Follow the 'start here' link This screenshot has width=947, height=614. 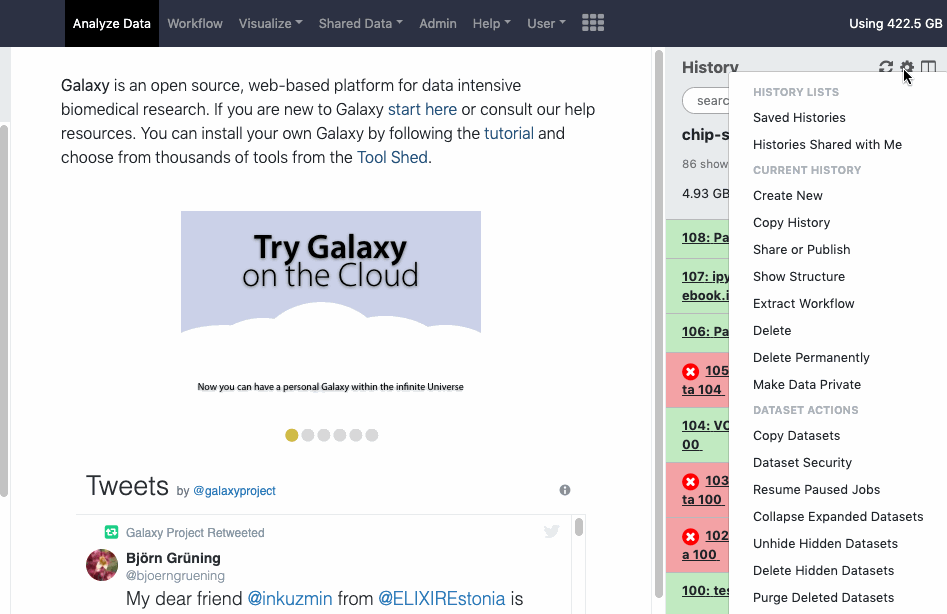(x=422, y=109)
